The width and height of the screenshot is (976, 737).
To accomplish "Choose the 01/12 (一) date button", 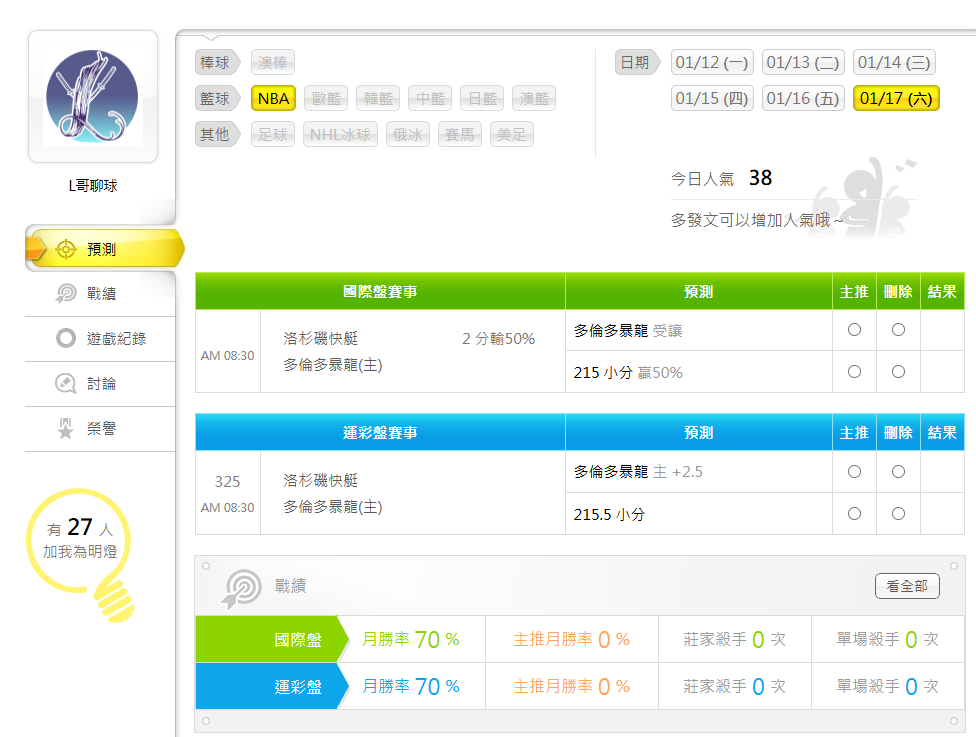I will coord(711,63).
